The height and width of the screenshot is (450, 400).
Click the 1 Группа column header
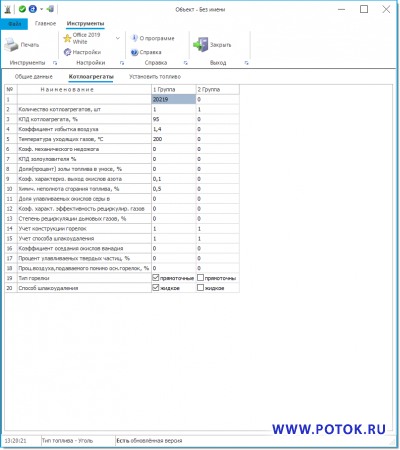coord(174,89)
